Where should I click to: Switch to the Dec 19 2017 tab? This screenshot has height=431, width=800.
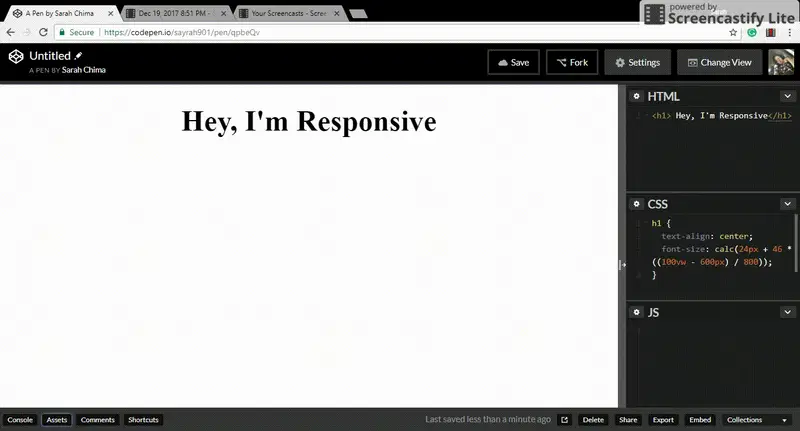[x=175, y=13]
